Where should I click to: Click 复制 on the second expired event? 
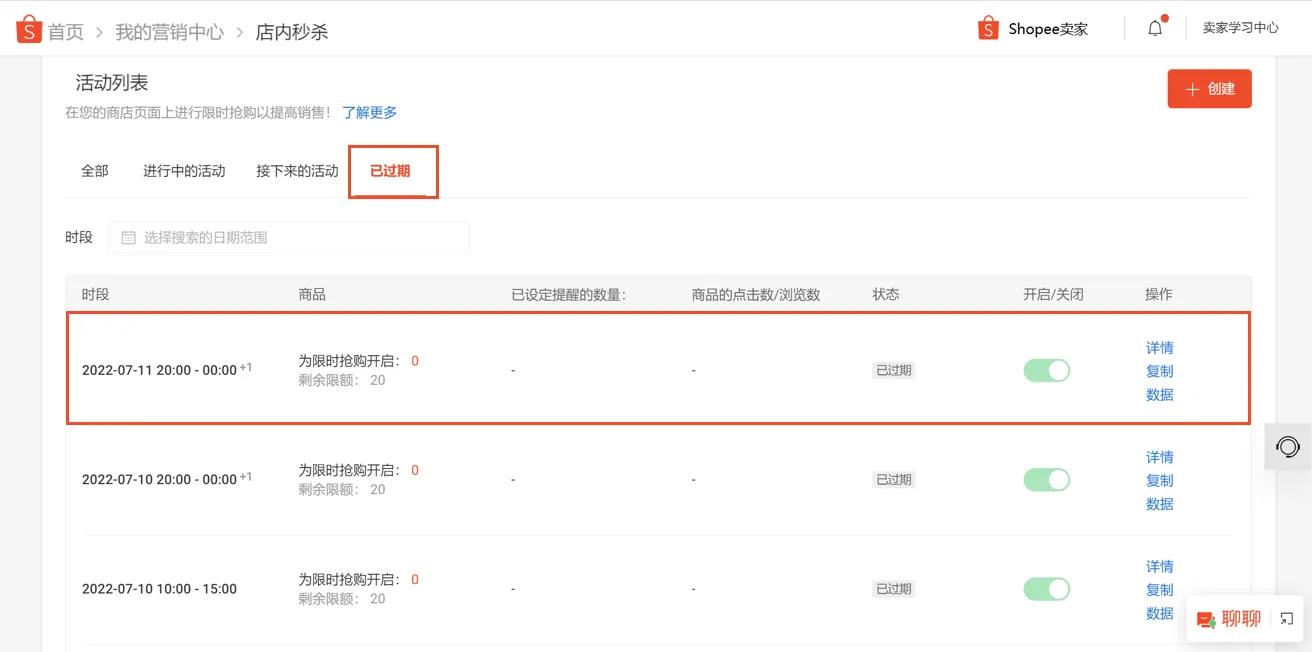1159,480
